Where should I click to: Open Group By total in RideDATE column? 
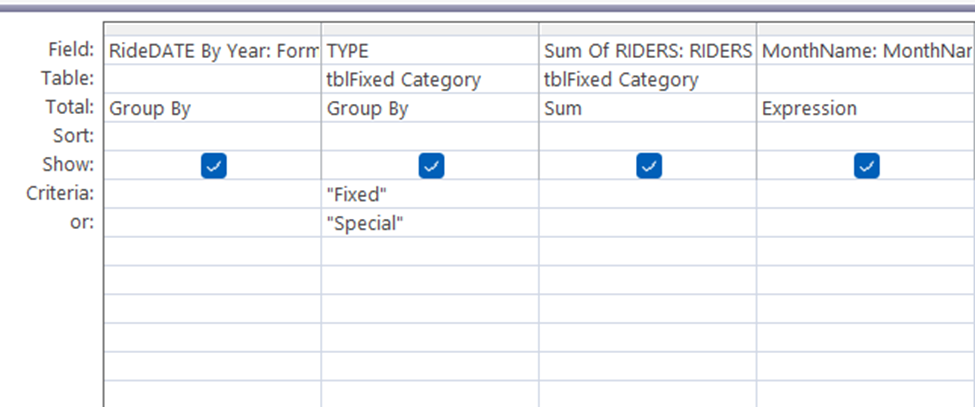click(212, 108)
